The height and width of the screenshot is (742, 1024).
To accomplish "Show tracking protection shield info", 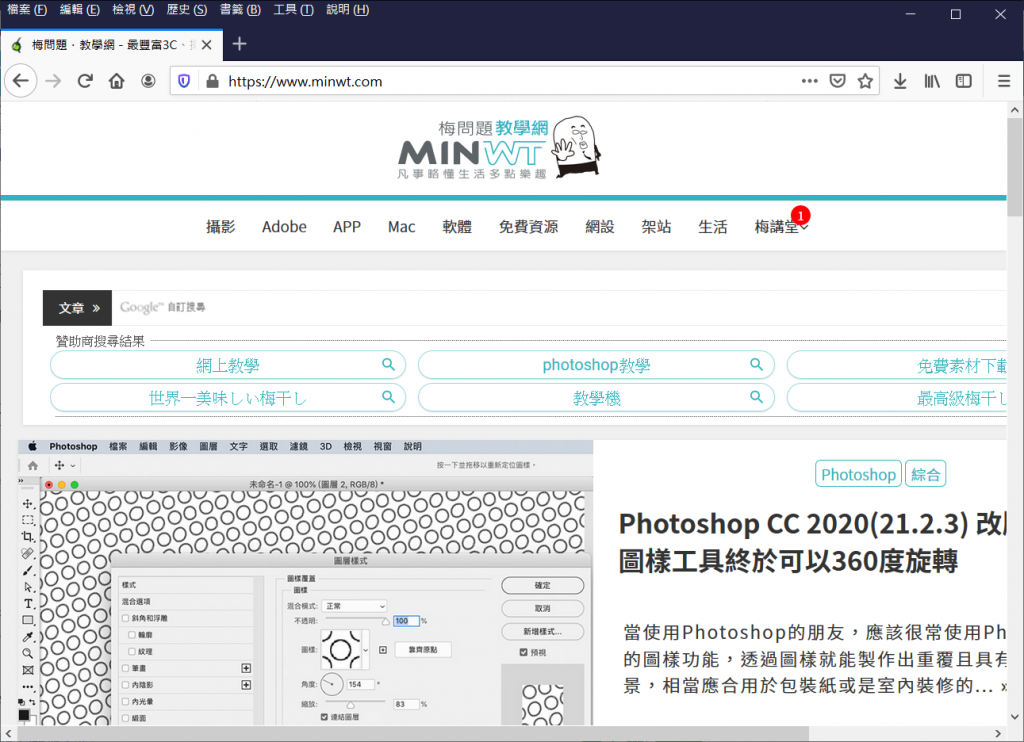I will pyautogui.click(x=184, y=81).
